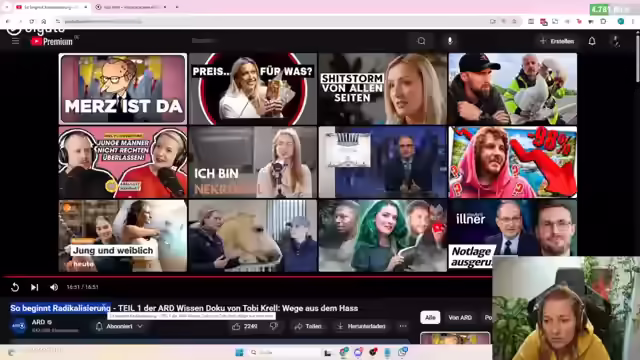
Task: Open the Windows Start button
Action: [x=239, y=352]
